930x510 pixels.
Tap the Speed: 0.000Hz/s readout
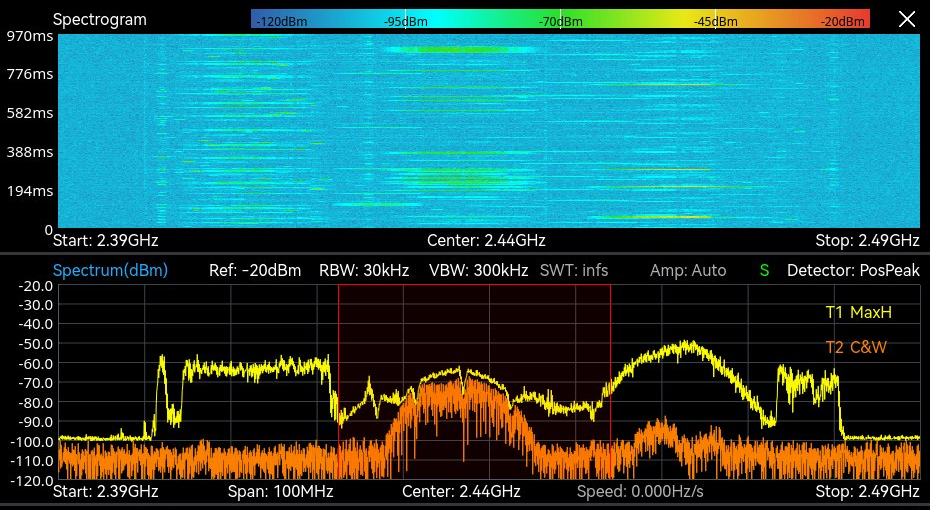coord(641,492)
